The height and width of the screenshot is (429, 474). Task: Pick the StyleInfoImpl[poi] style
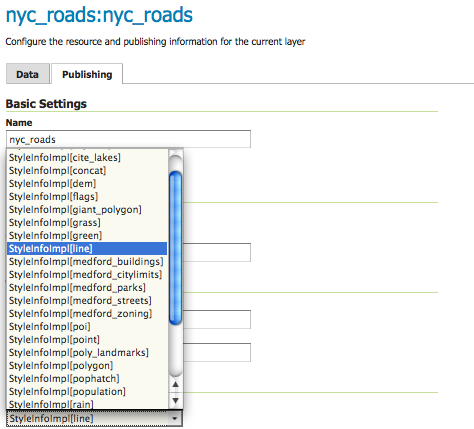(87, 326)
